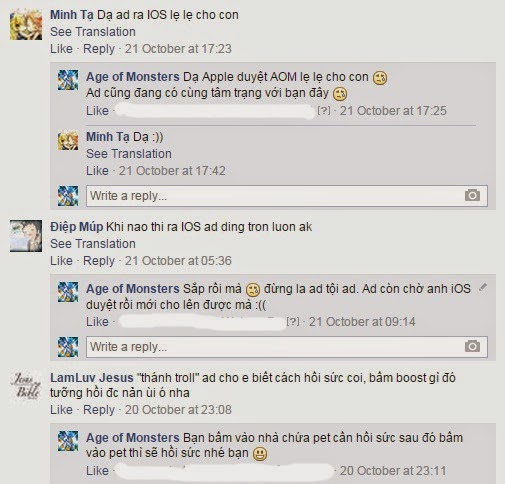Open the Age of Monsters page name on iOS reply

click(133, 289)
